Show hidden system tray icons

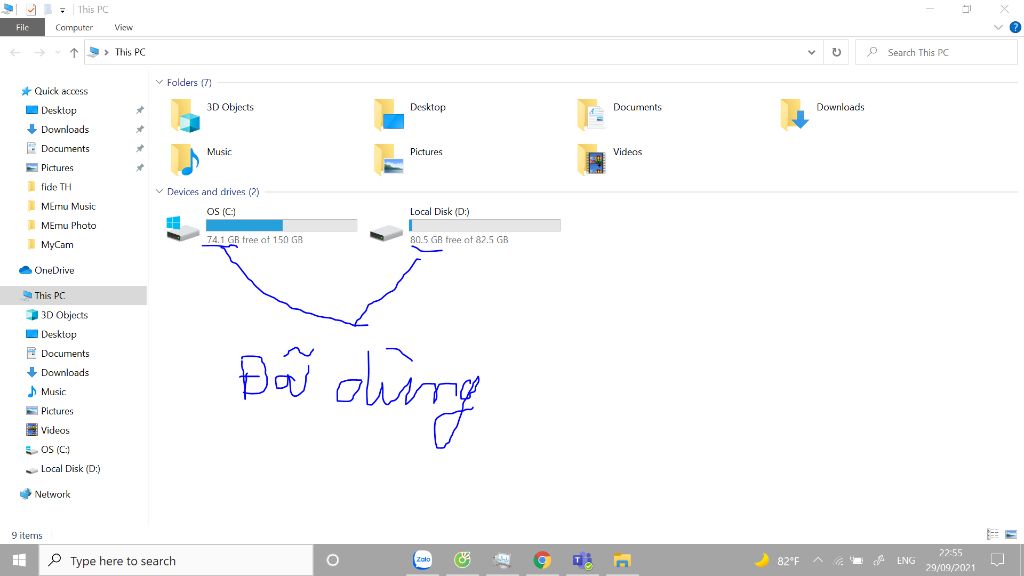(x=818, y=560)
